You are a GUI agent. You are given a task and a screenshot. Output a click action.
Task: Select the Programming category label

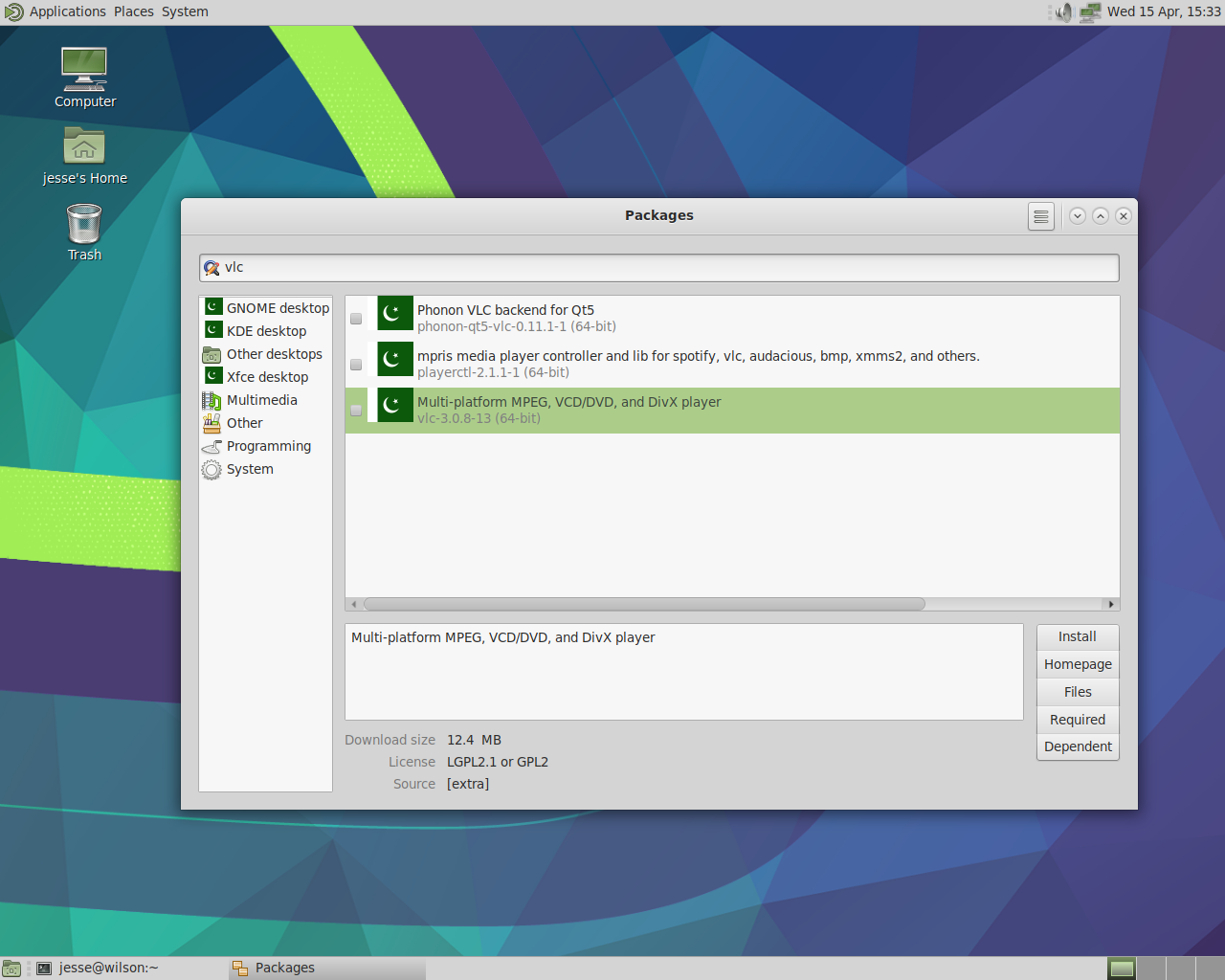(x=269, y=446)
